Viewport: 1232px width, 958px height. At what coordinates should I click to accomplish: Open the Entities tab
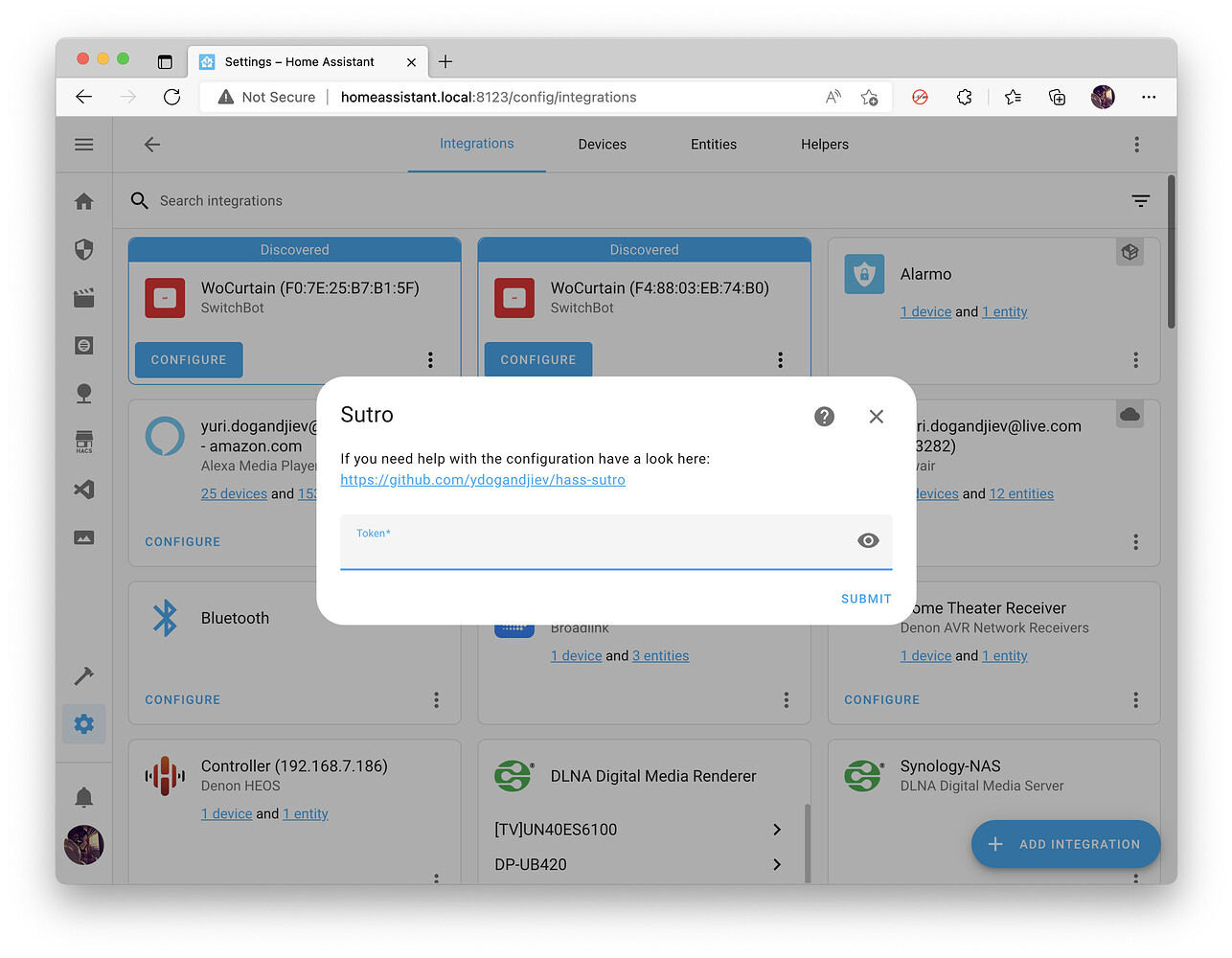713,144
